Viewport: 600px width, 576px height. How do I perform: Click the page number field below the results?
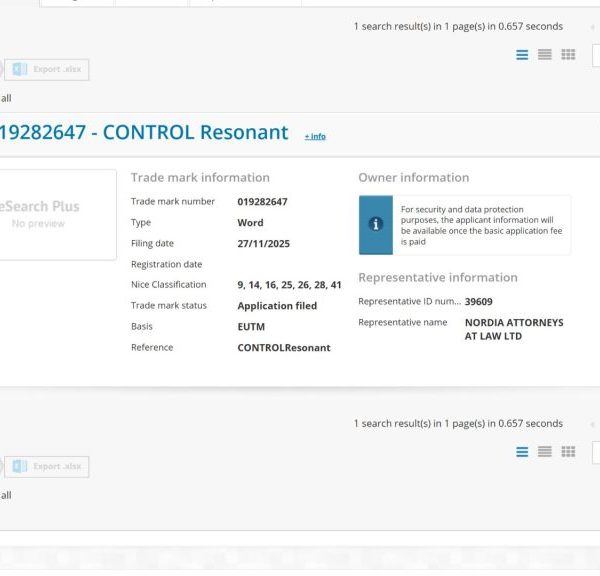tap(596, 453)
